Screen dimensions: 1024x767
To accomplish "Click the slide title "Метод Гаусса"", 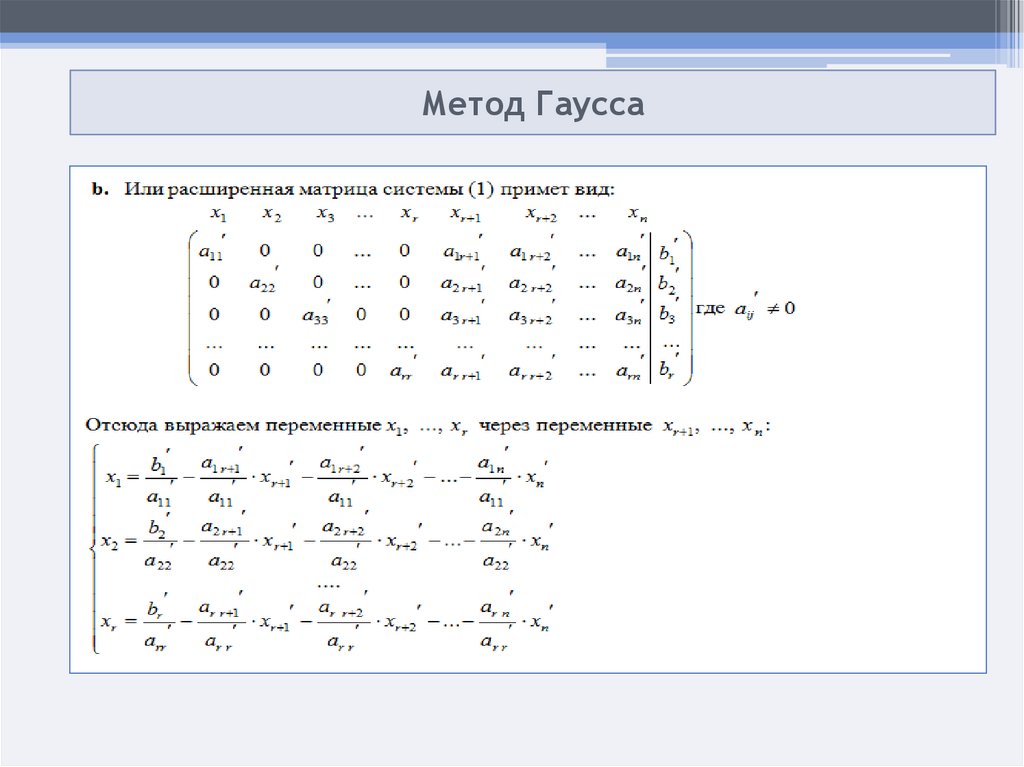I will [532, 103].
